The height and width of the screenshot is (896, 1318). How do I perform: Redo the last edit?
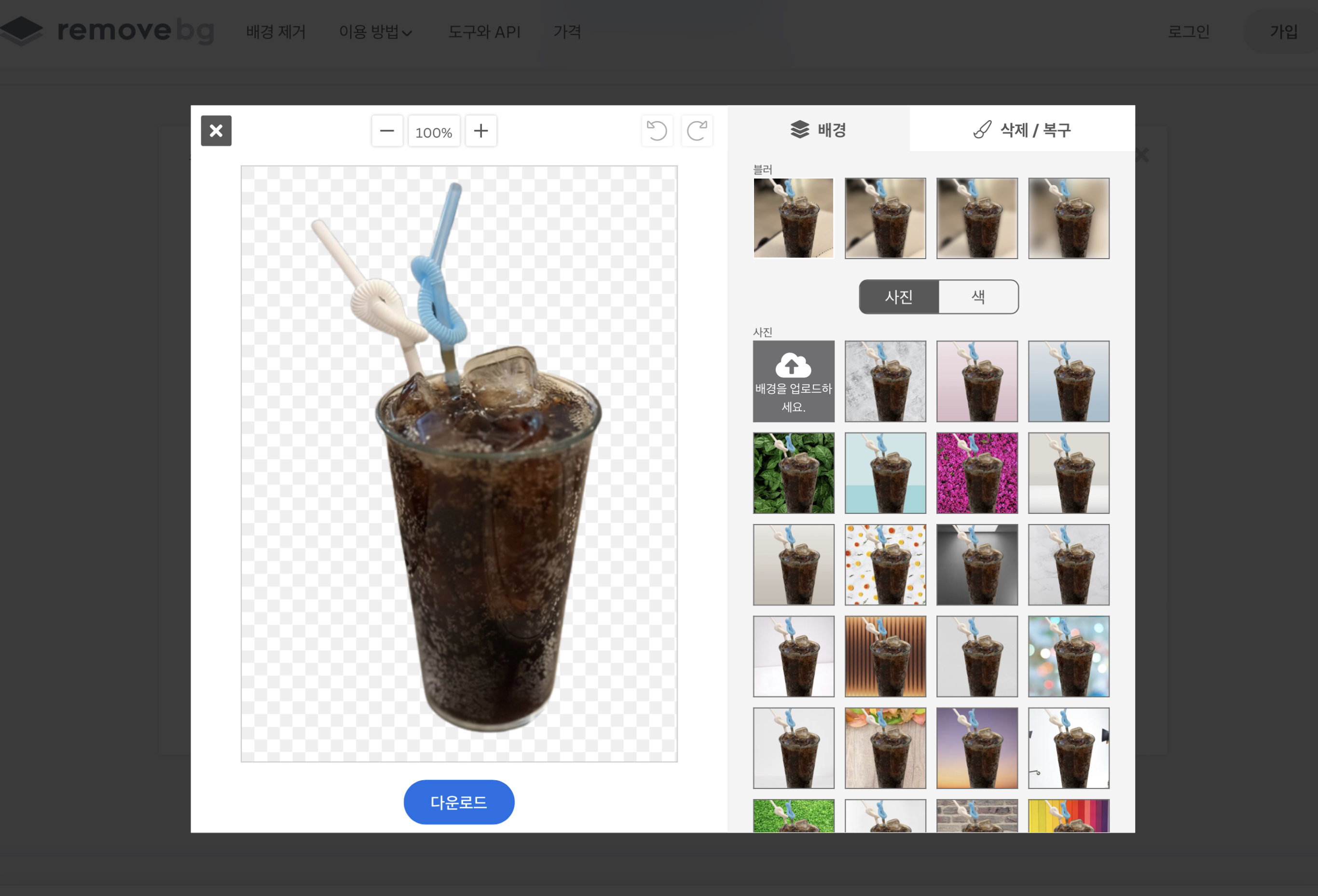(697, 131)
